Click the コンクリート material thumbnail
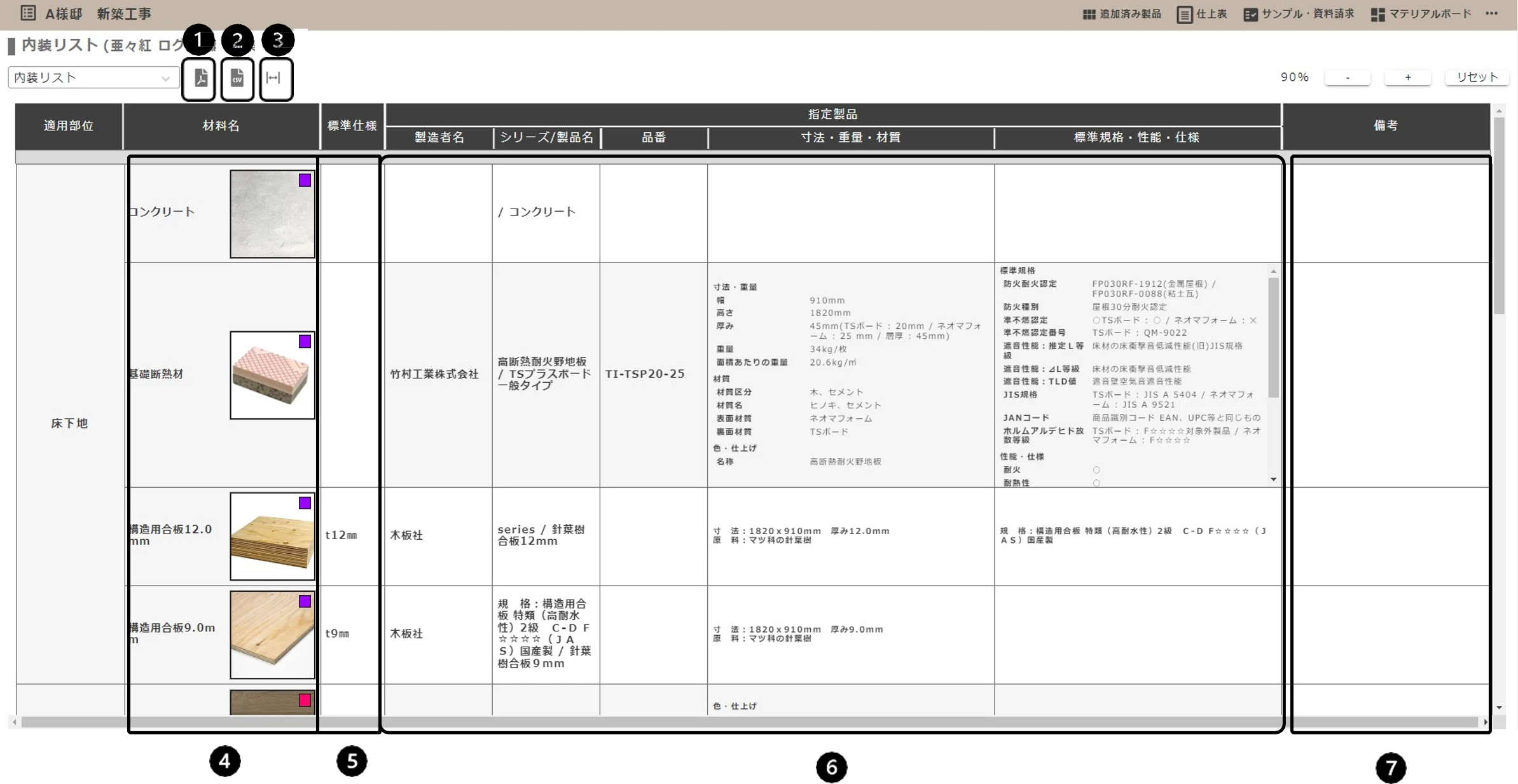Screen dimensions: 1518x784 click(272, 214)
